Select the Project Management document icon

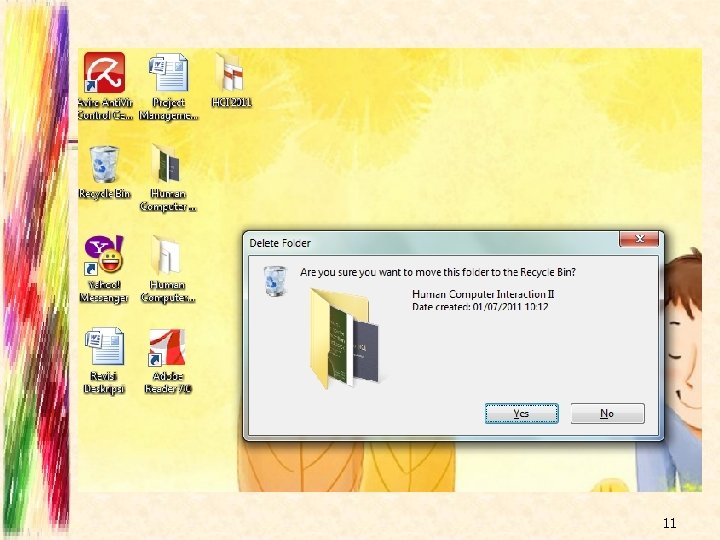point(169,73)
